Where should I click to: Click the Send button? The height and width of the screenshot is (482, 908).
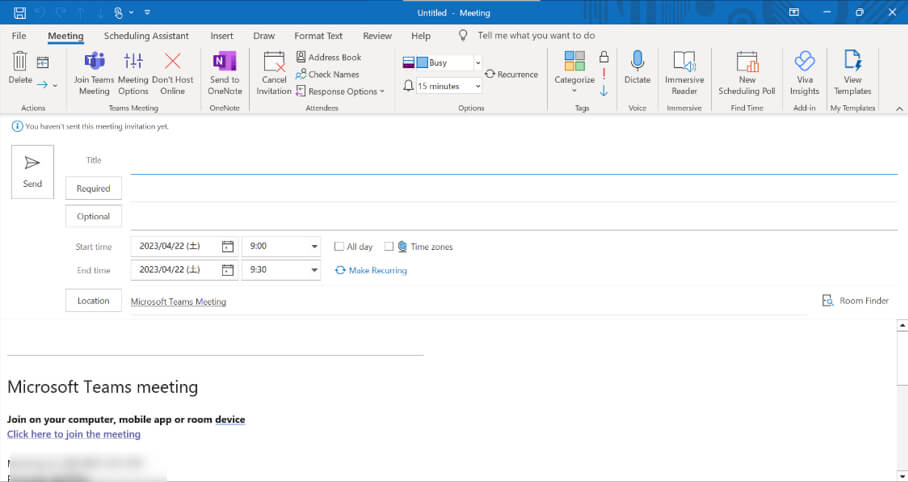click(x=33, y=171)
